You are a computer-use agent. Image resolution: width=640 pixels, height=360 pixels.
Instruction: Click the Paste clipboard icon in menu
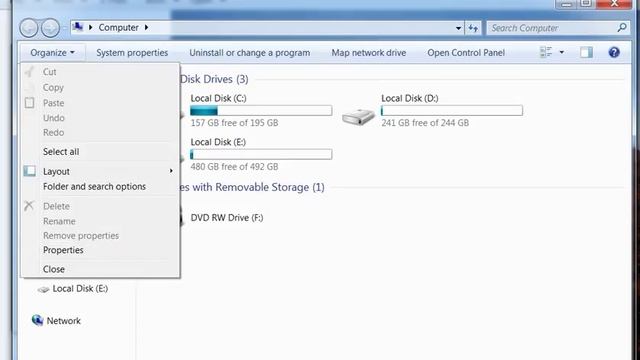[29, 102]
